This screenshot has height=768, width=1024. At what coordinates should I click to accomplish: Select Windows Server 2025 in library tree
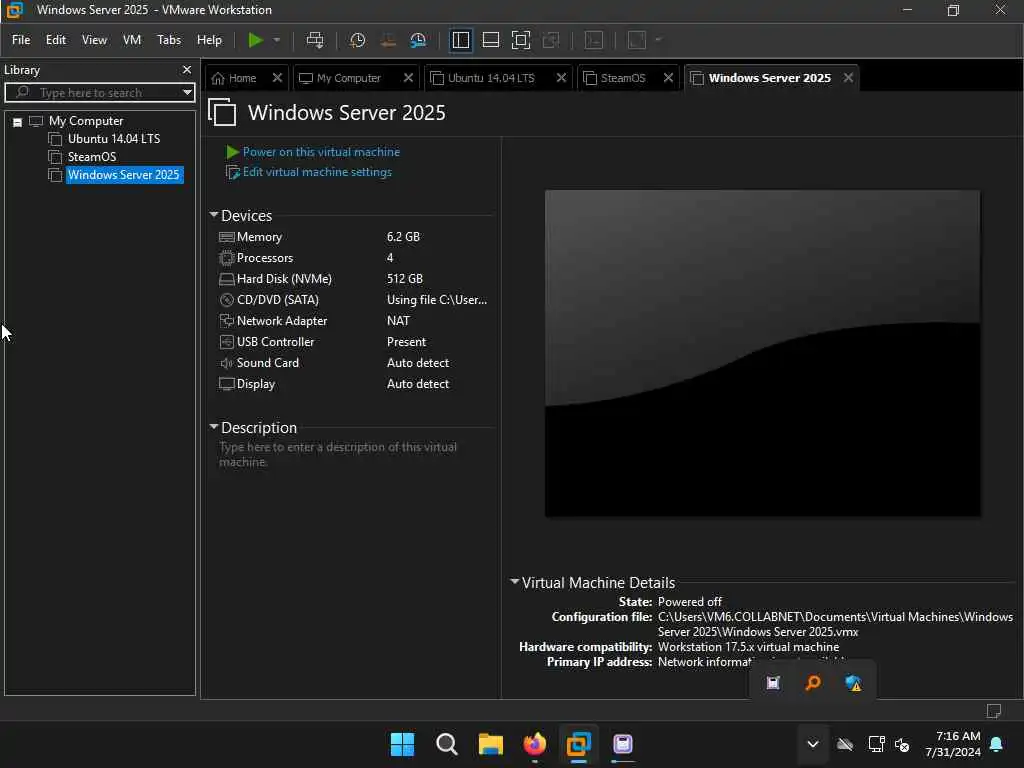click(x=123, y=174)
